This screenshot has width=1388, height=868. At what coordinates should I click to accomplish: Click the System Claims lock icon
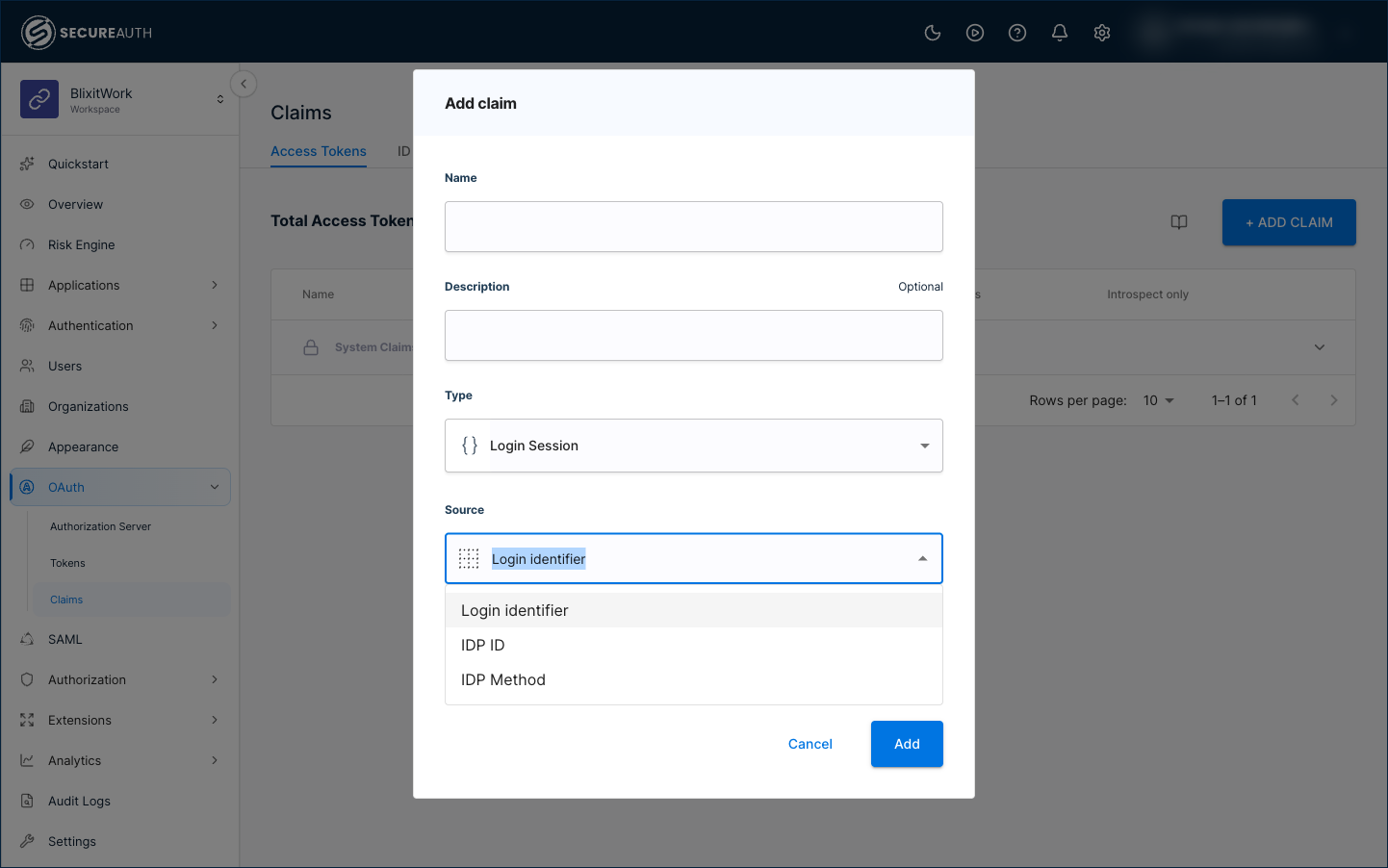click(x=311, y=347)
